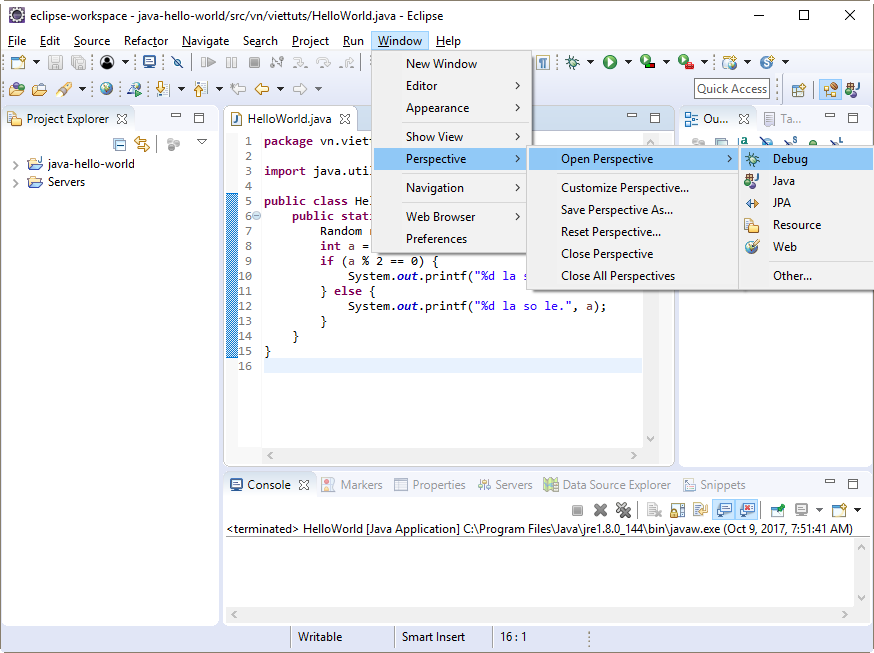This screenshot has width=874, height=653.
Task: Click the Skip All Breakpoints icon
Action: (x=177, y=62)
